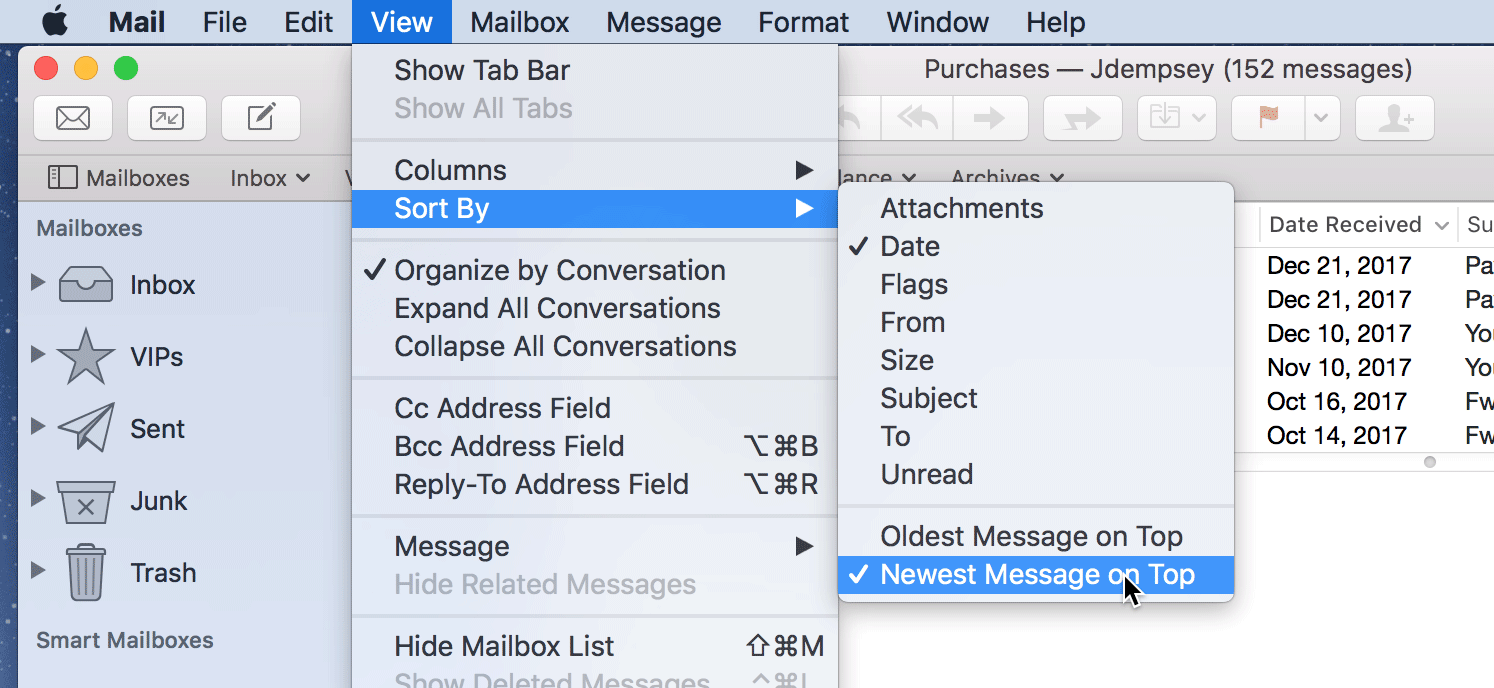This screenshot has height=688, width=1494.
Task: Choose Hide Mailbox List
Action: coord(595,646)
